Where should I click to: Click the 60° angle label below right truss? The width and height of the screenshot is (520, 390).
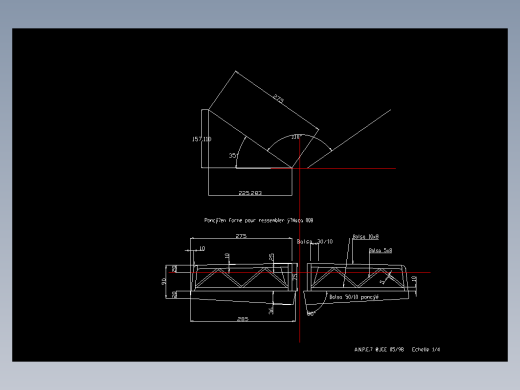[310, 314]
